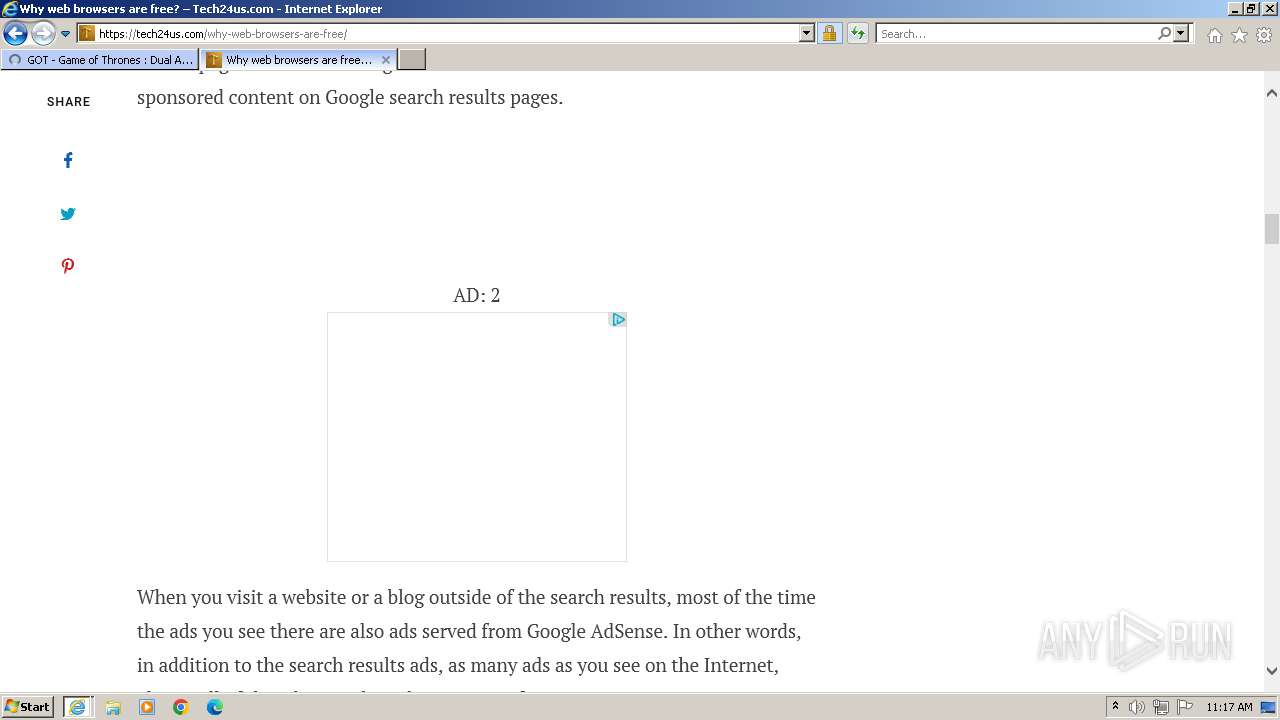This screenshot has width=1280, height=720.
Task: Go back with the browser Back button
Action: [x=15, y=33]
